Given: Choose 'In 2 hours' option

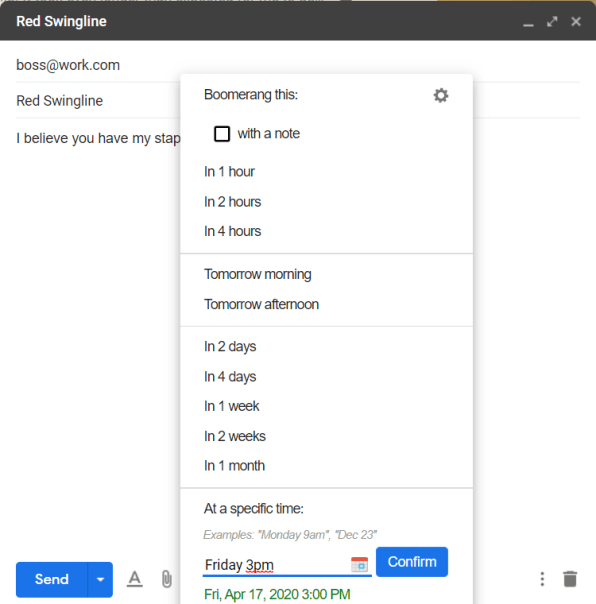Looking at the screenshot, I should coord(232,202).
